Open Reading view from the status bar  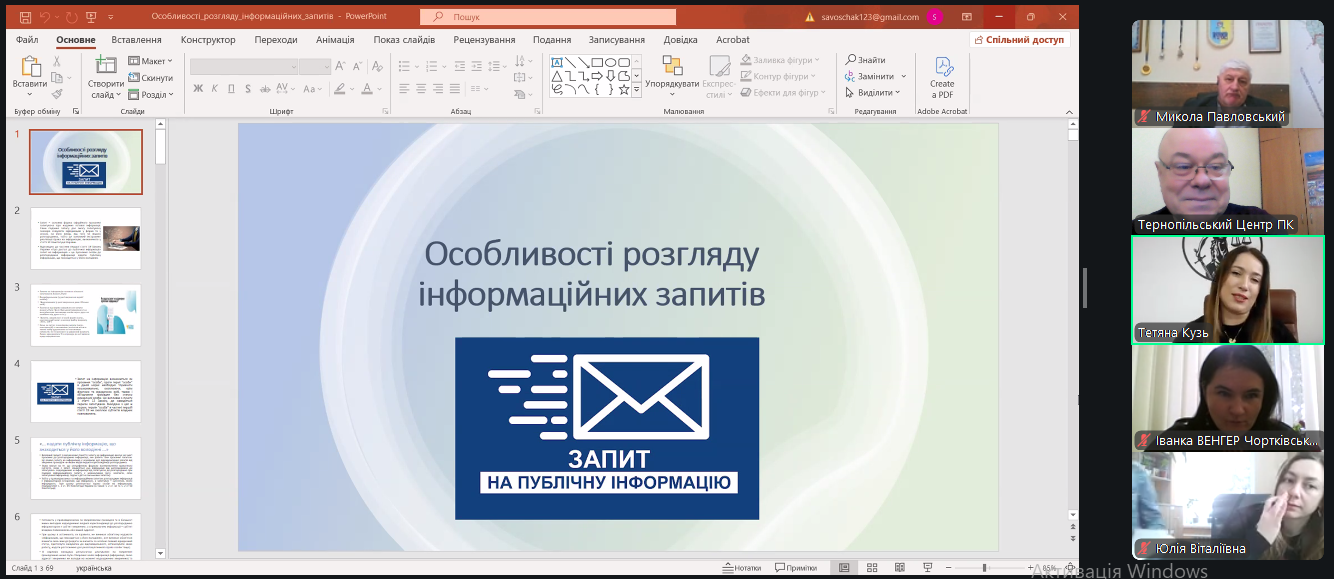pos(899,568)
